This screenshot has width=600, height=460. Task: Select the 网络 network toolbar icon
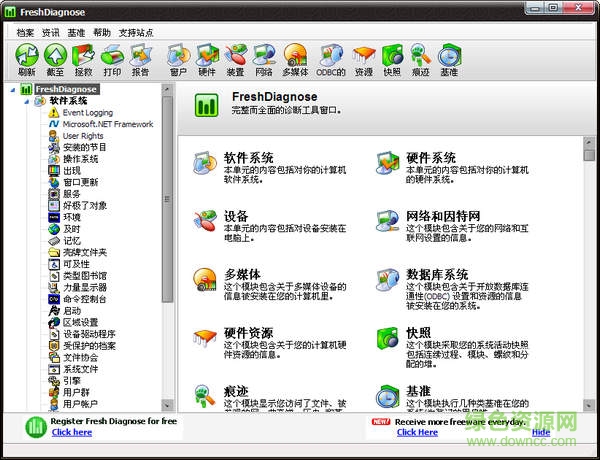click(264, 57)
